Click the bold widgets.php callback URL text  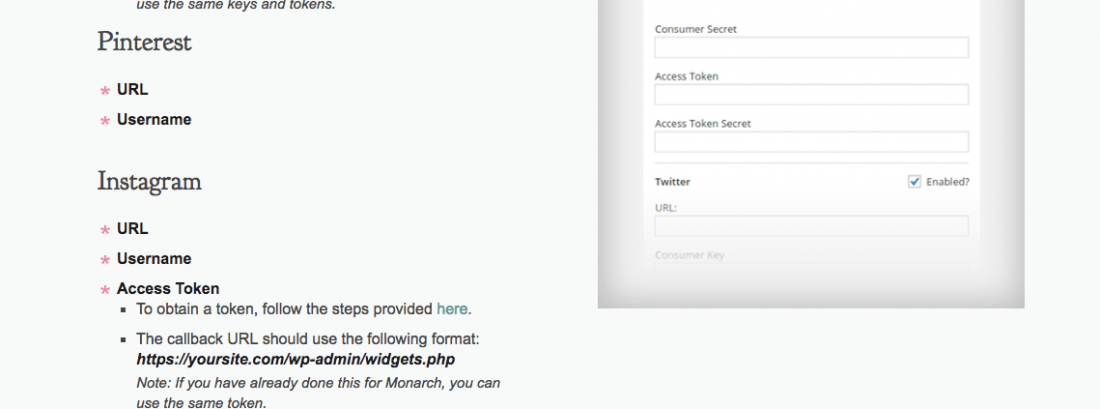coord(295,360)
